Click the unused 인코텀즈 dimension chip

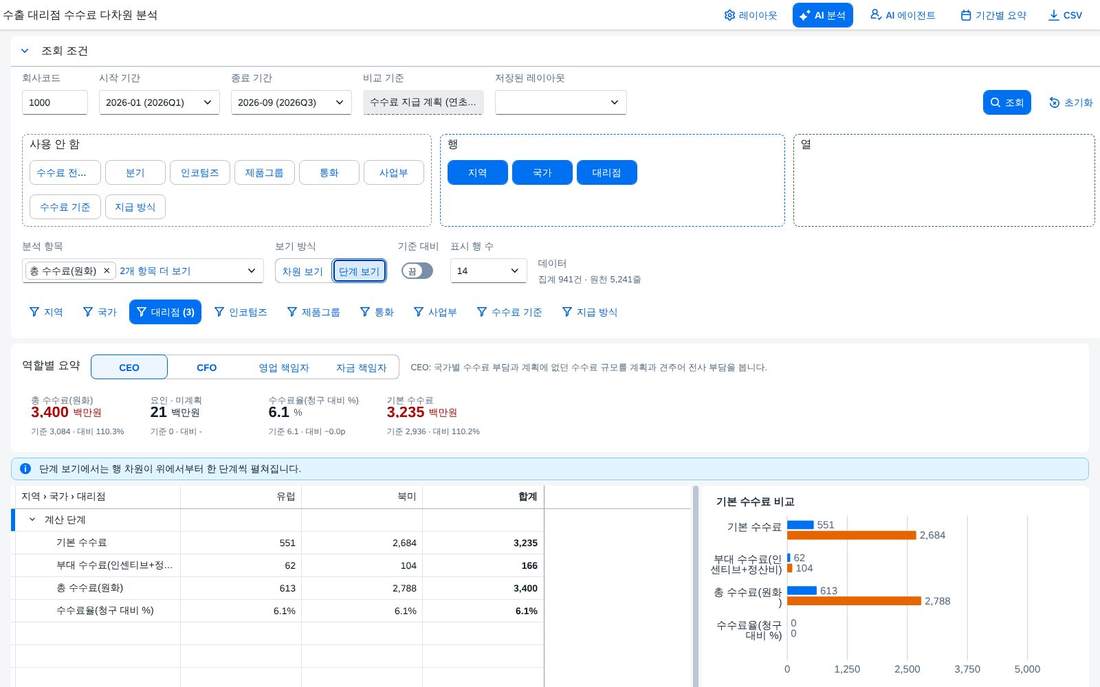(x=200, y=173)
